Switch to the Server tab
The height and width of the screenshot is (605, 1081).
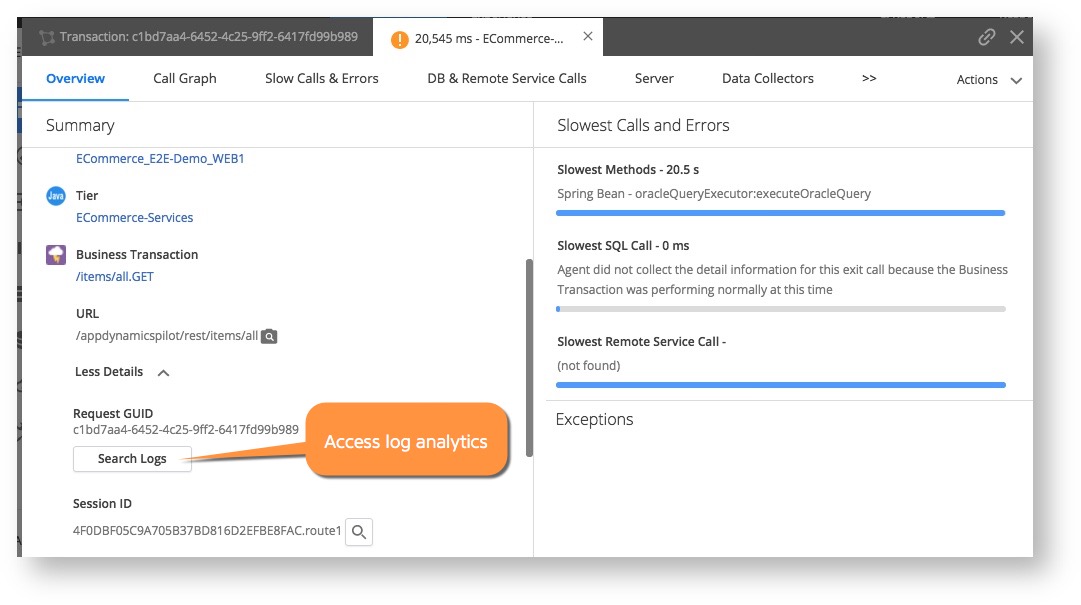(x=654, y=79)
